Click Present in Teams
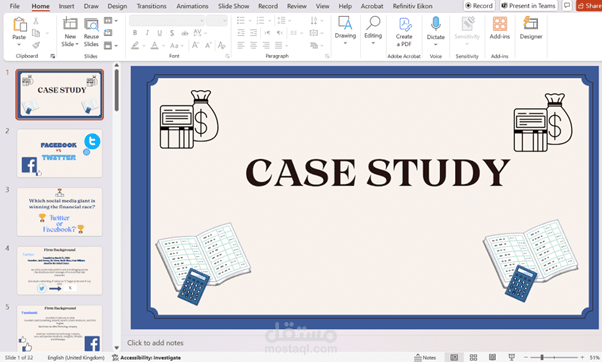The image size is (602, 362). click(528, 6)
